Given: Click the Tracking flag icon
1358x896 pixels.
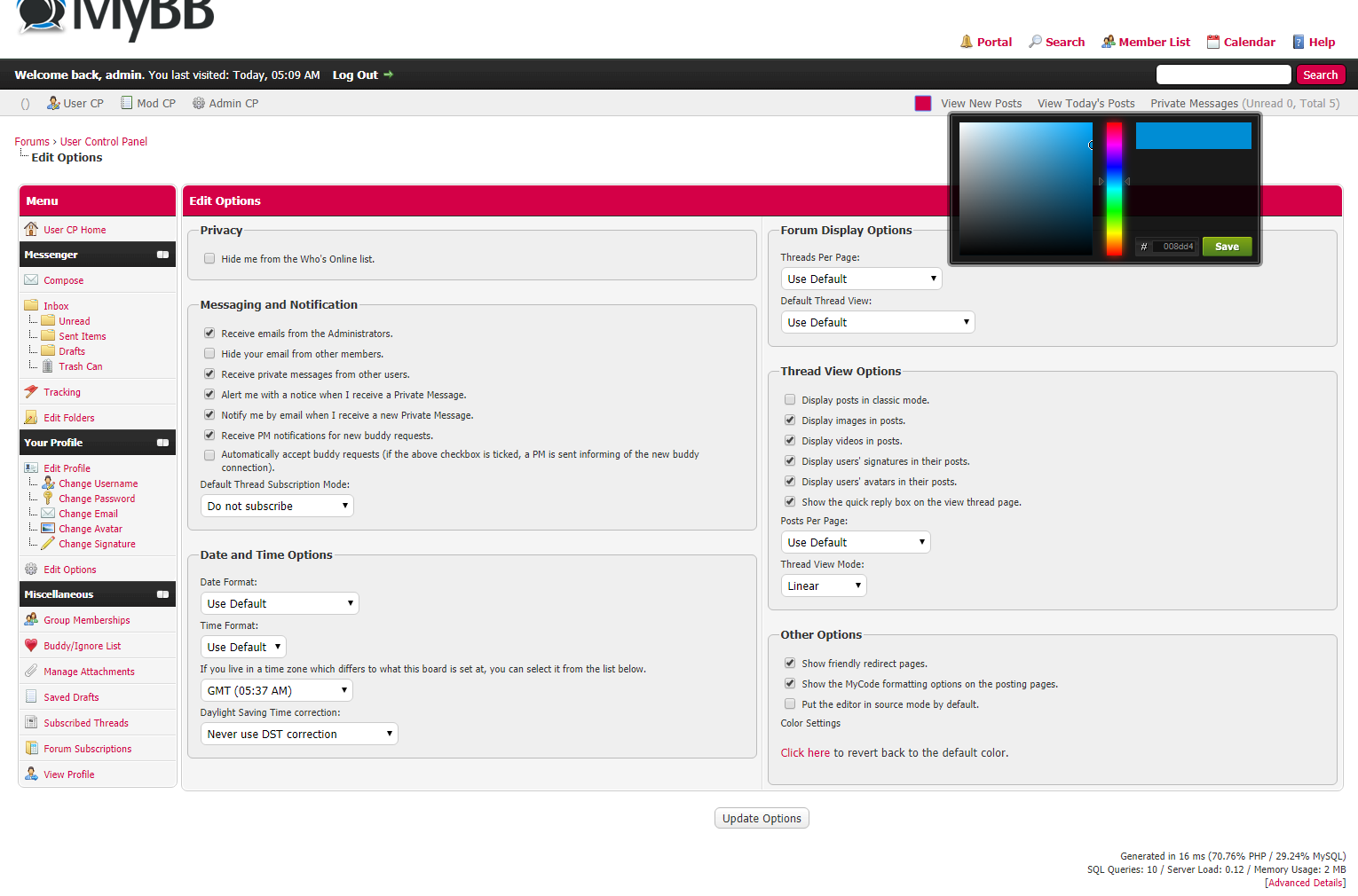Looking at the screenshot, I should (x=31, y=392).
